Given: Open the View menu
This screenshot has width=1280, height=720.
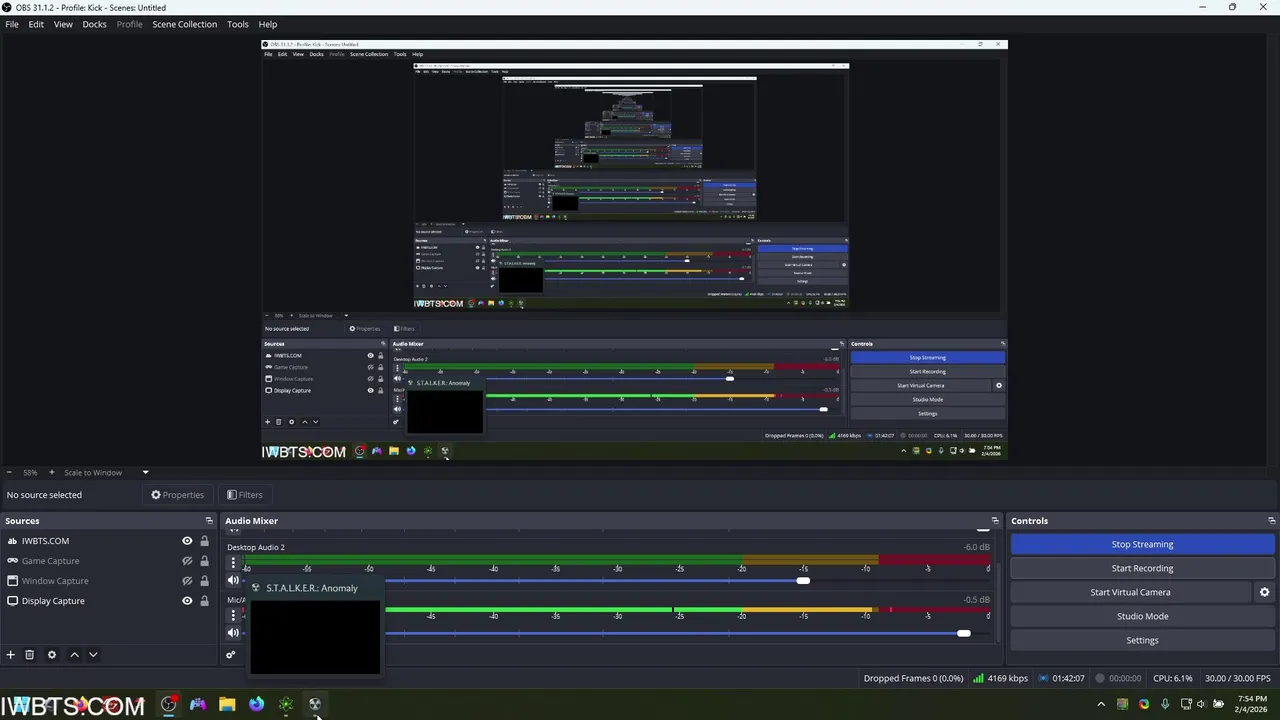Looking at the screenshot, I should [63, 24].
